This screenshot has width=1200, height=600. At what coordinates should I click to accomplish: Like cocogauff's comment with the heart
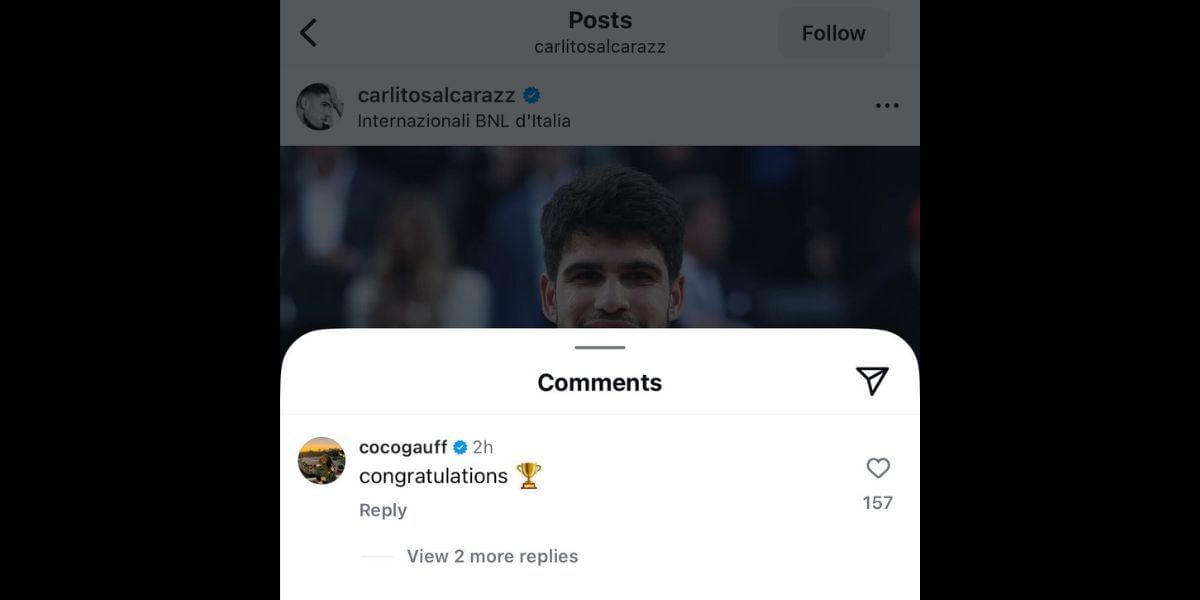click(x=878, y=468)
